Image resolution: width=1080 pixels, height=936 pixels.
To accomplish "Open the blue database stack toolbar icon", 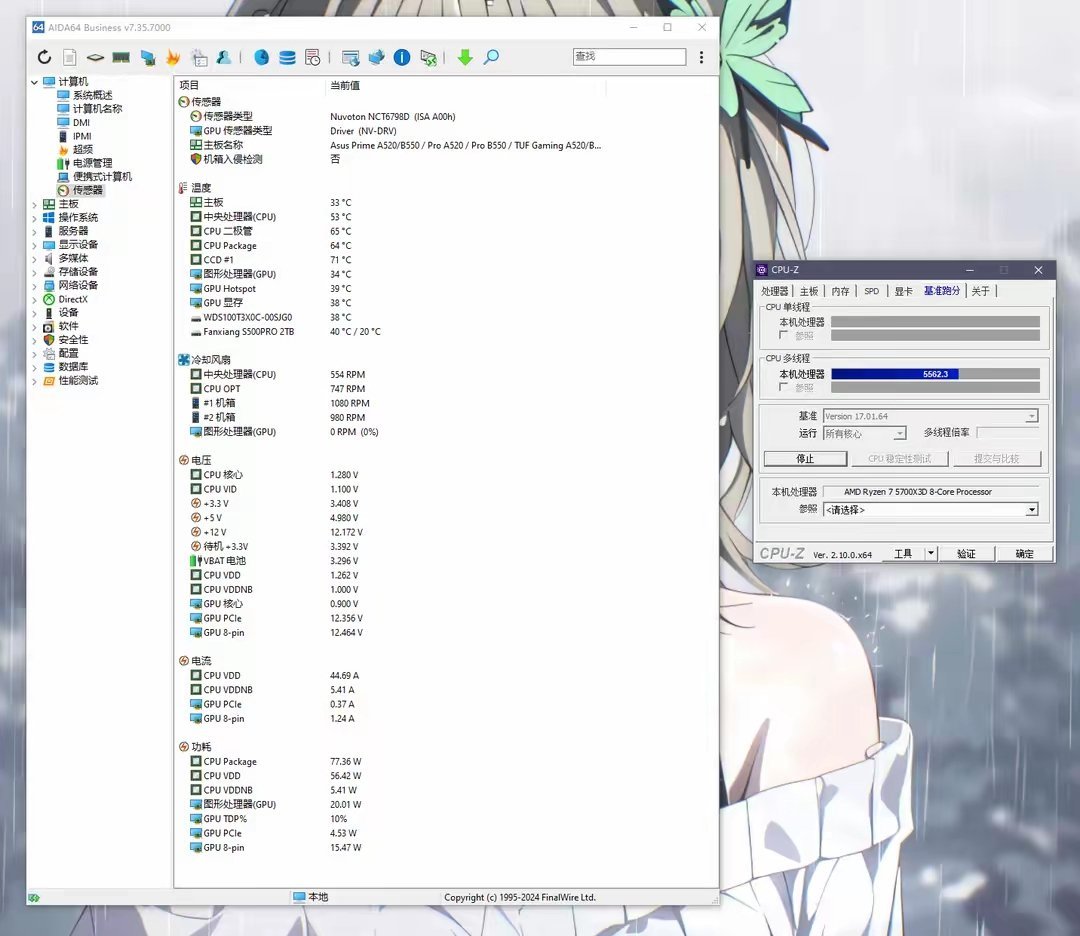I will point(287,57).
